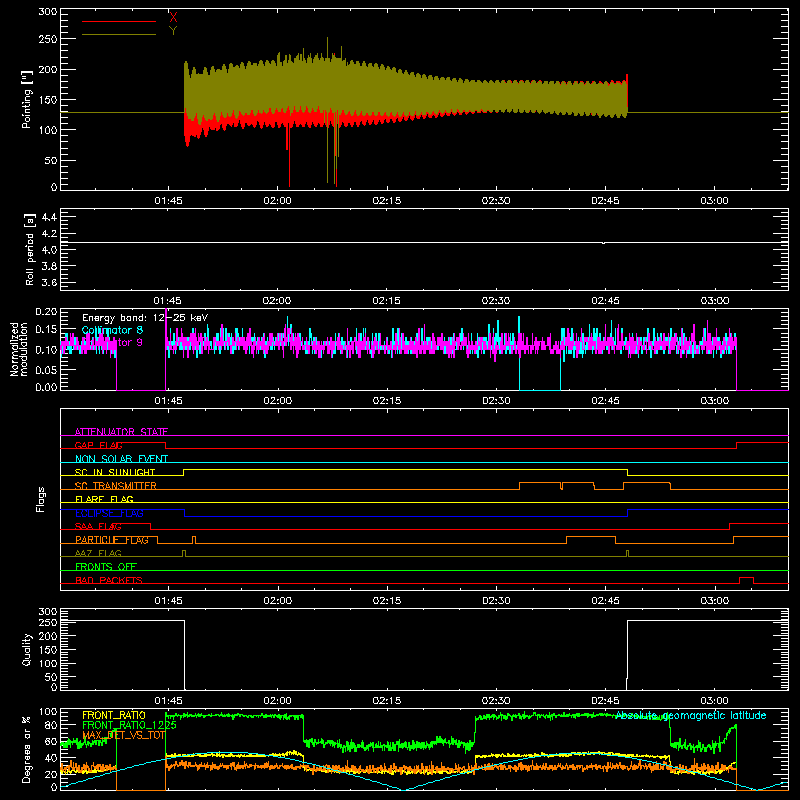Image resolution: width=800 pixels, height=800 pixels.
Task: Click the 02:45 tick under Flags plot
Action: (605, 601)
